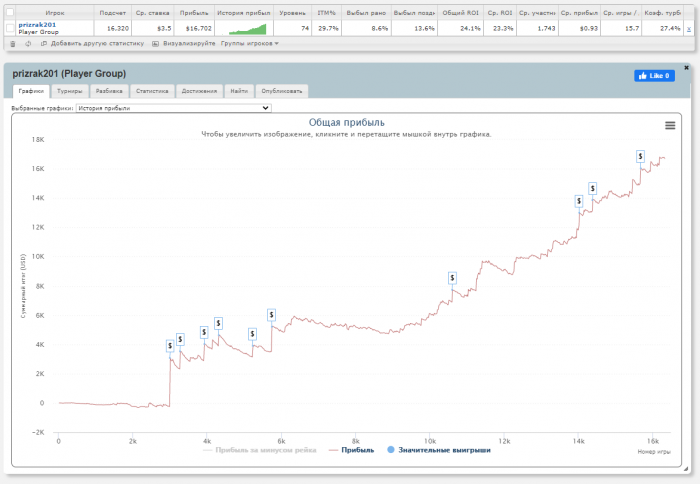This screenshot has width=700, height=484.
Task: Expand the Группы игроков dropdown
Action: [250, 44]
